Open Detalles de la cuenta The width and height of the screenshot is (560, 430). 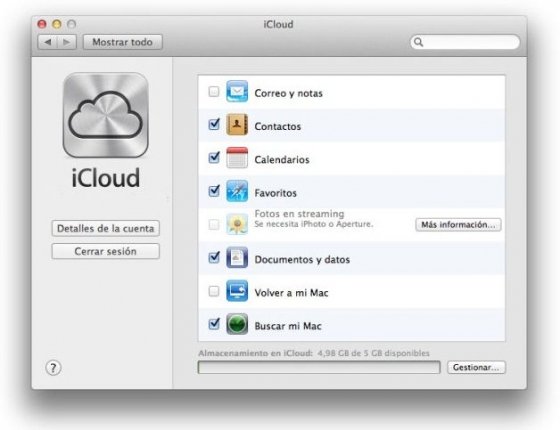coord(105,229)
